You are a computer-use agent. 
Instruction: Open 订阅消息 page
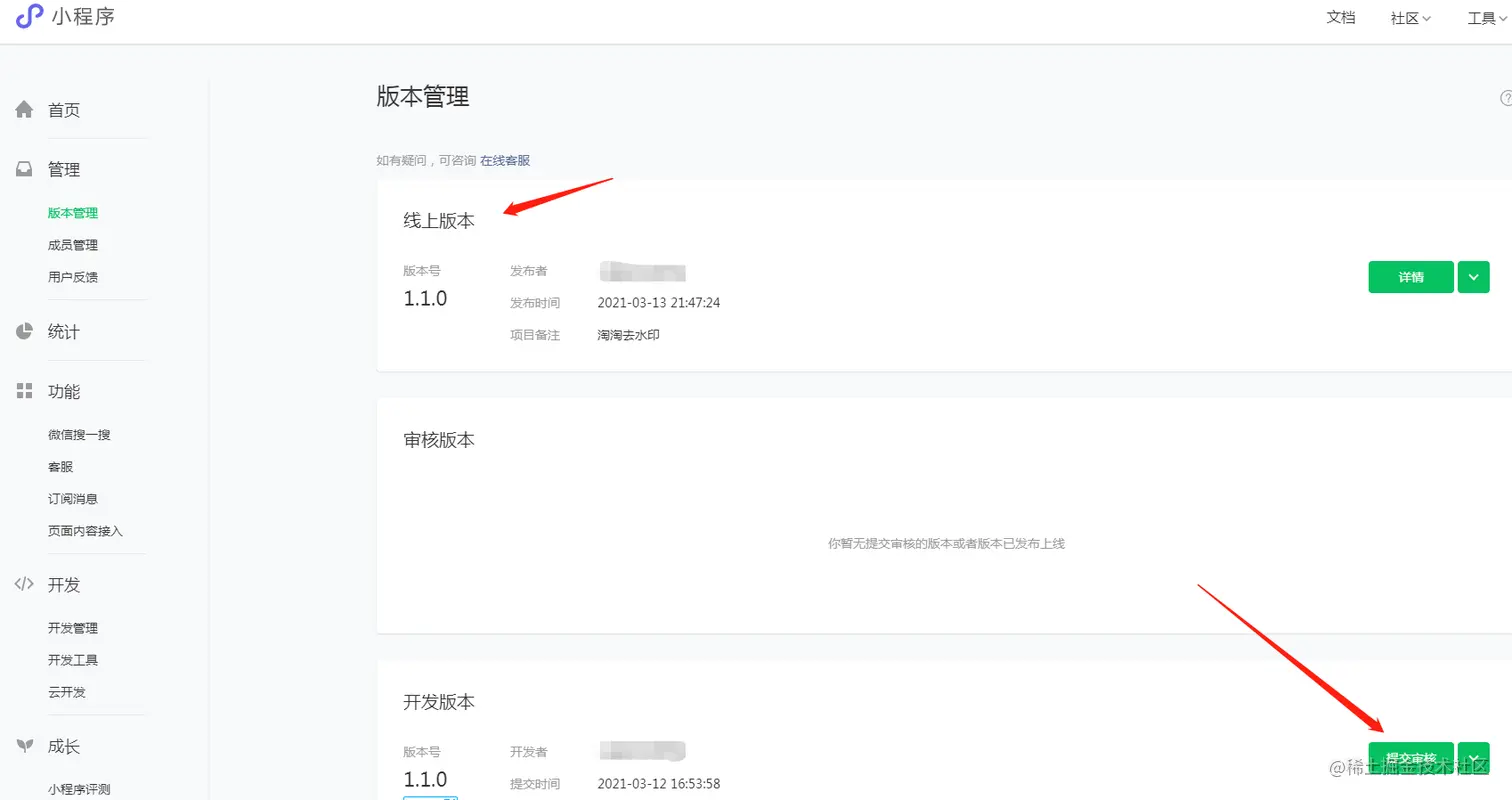pyautogui.click(x=73, y=499)
